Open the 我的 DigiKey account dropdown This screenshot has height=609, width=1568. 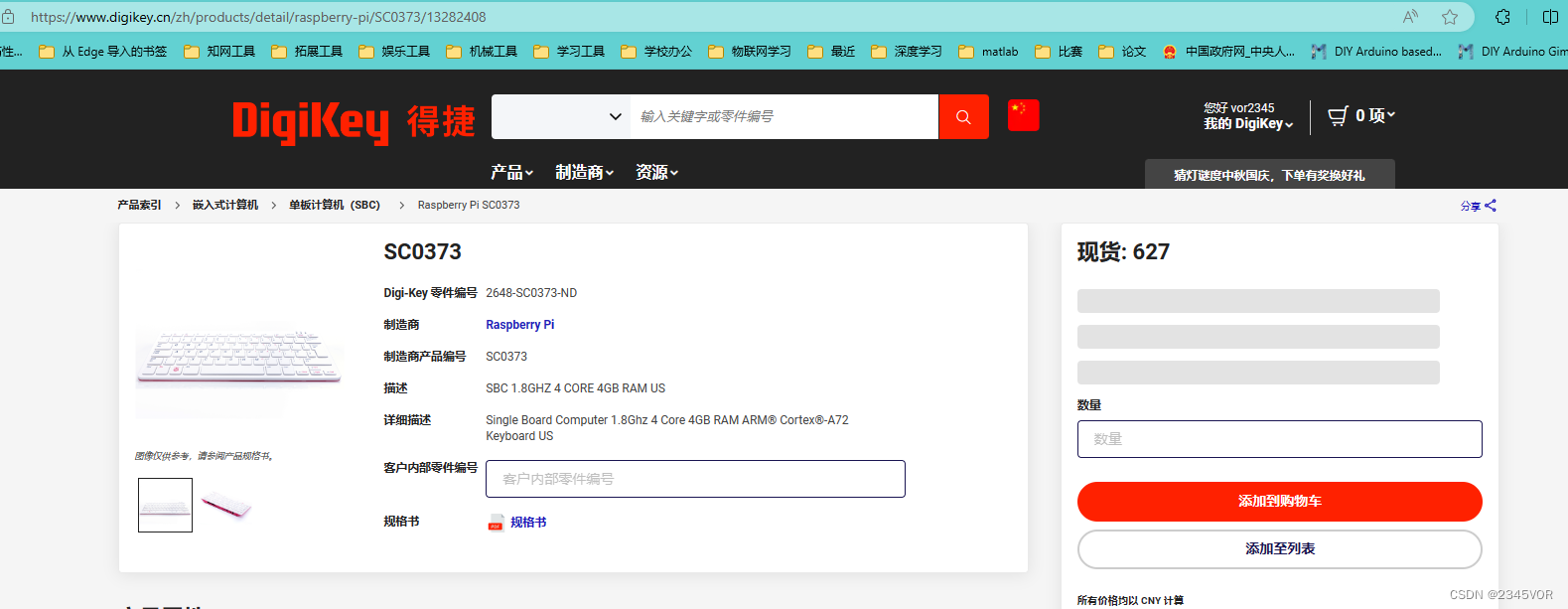(1248, 123)
